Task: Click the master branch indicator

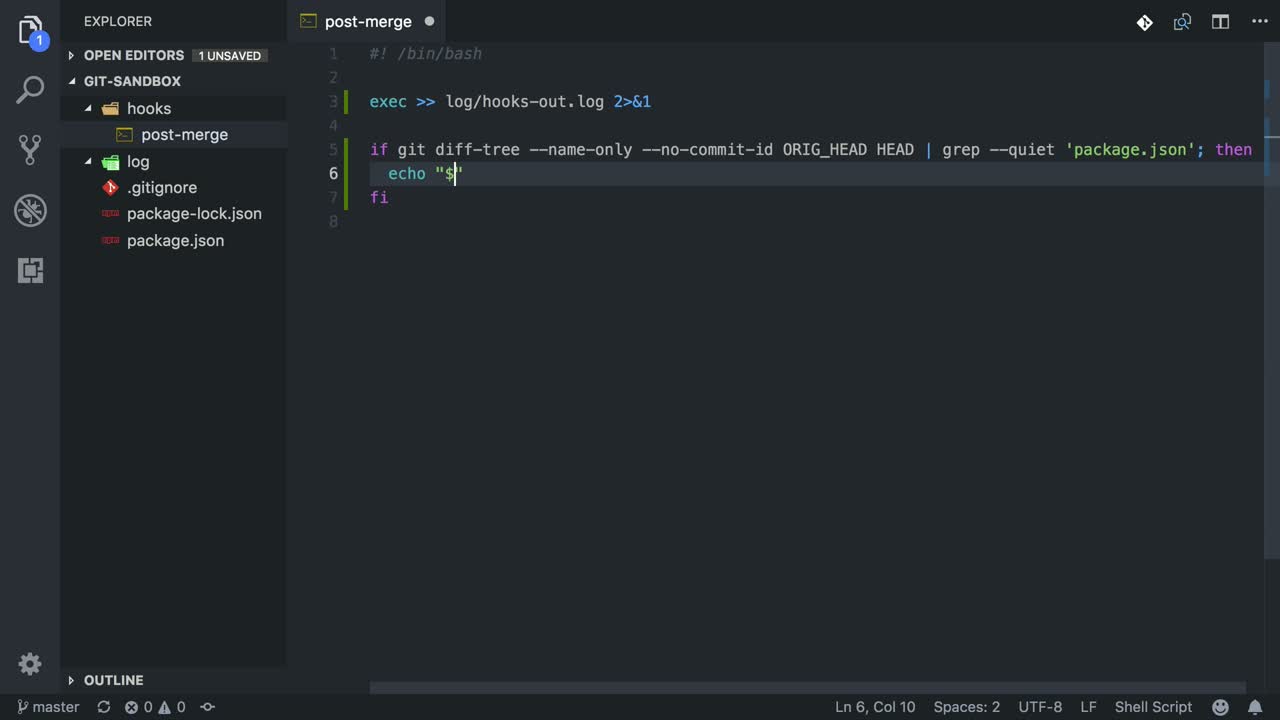Action: click(48, 707)
